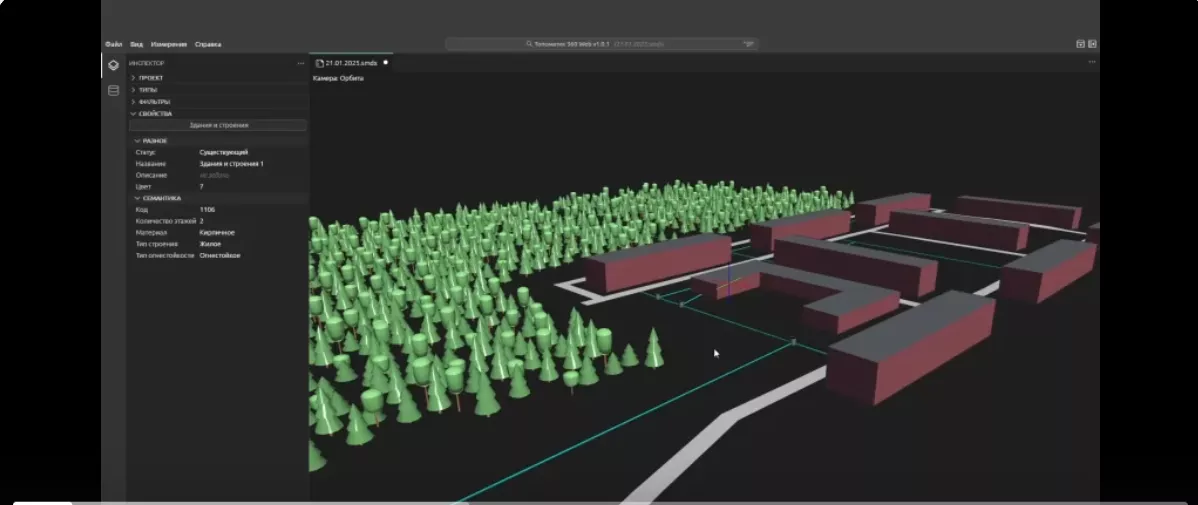Screen dimensions: 1198x505
Task: Click the file icon on 21.01.2025 tab
Action: [x=320, y=63]
